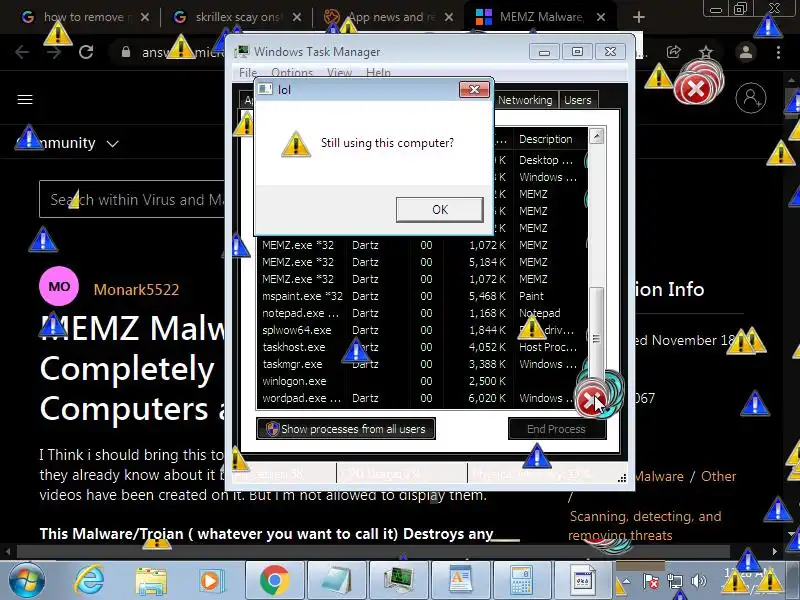800x600 pixels.
Task: Click the Action Center flag tray icon
Action: (x=651, y=581)
